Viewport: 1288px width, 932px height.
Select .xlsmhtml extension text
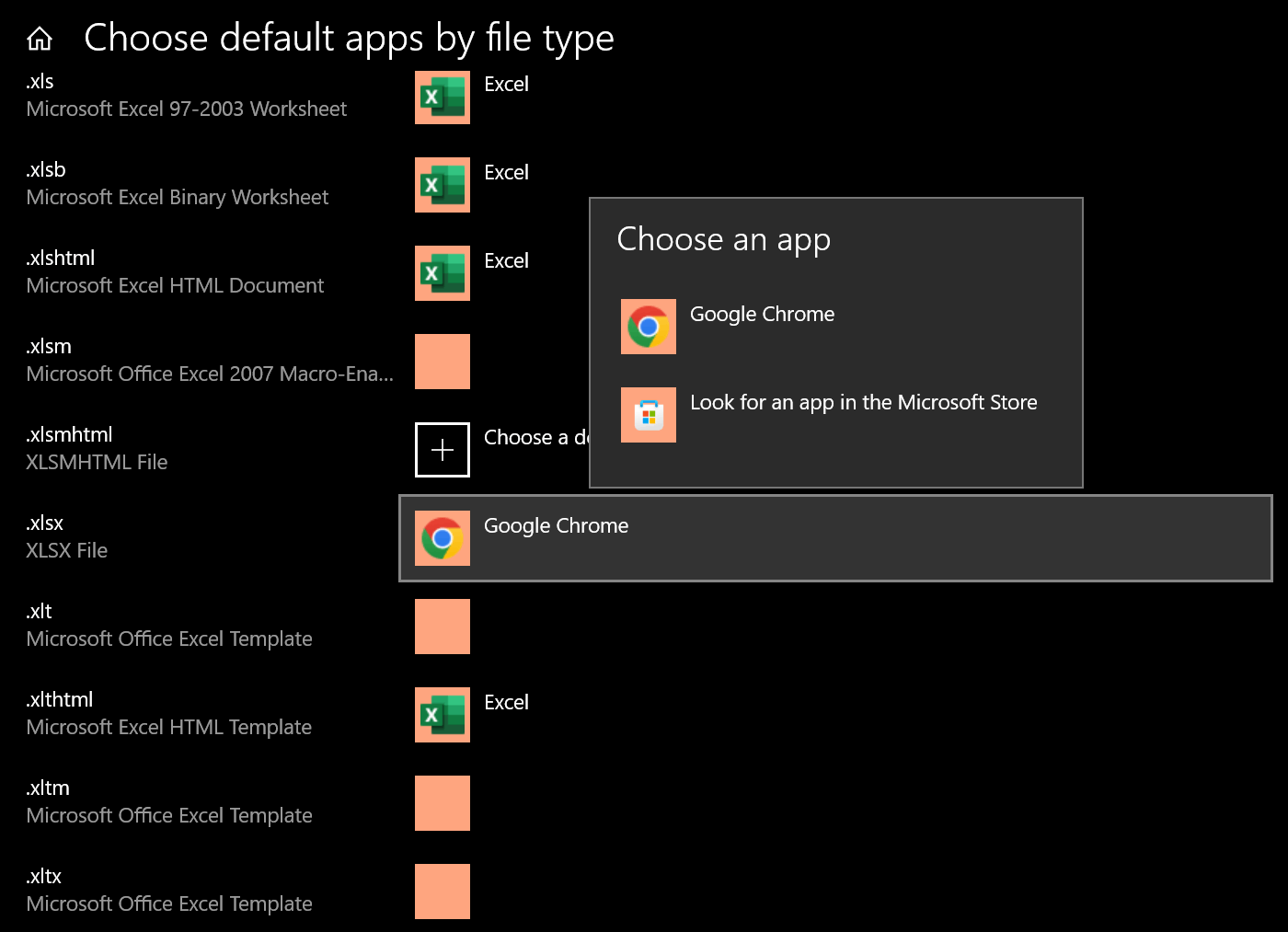69,434
